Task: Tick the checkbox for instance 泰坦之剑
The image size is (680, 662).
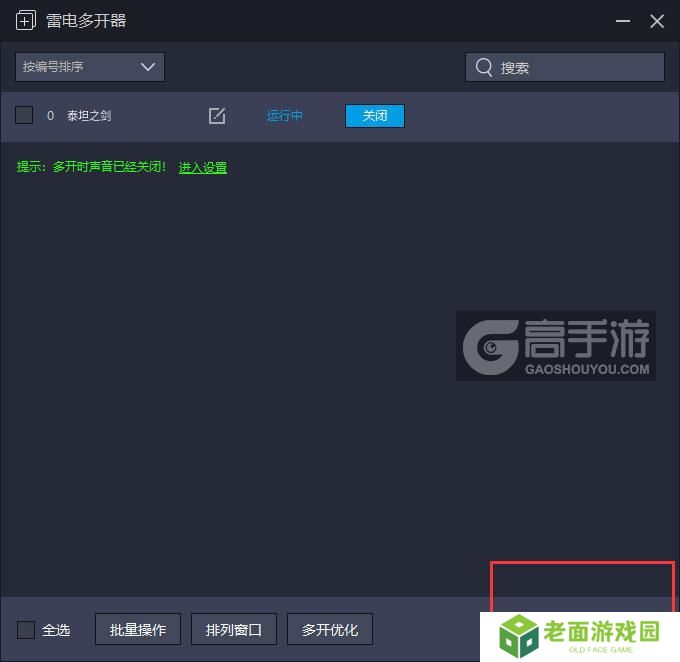Action: point(24,115)
